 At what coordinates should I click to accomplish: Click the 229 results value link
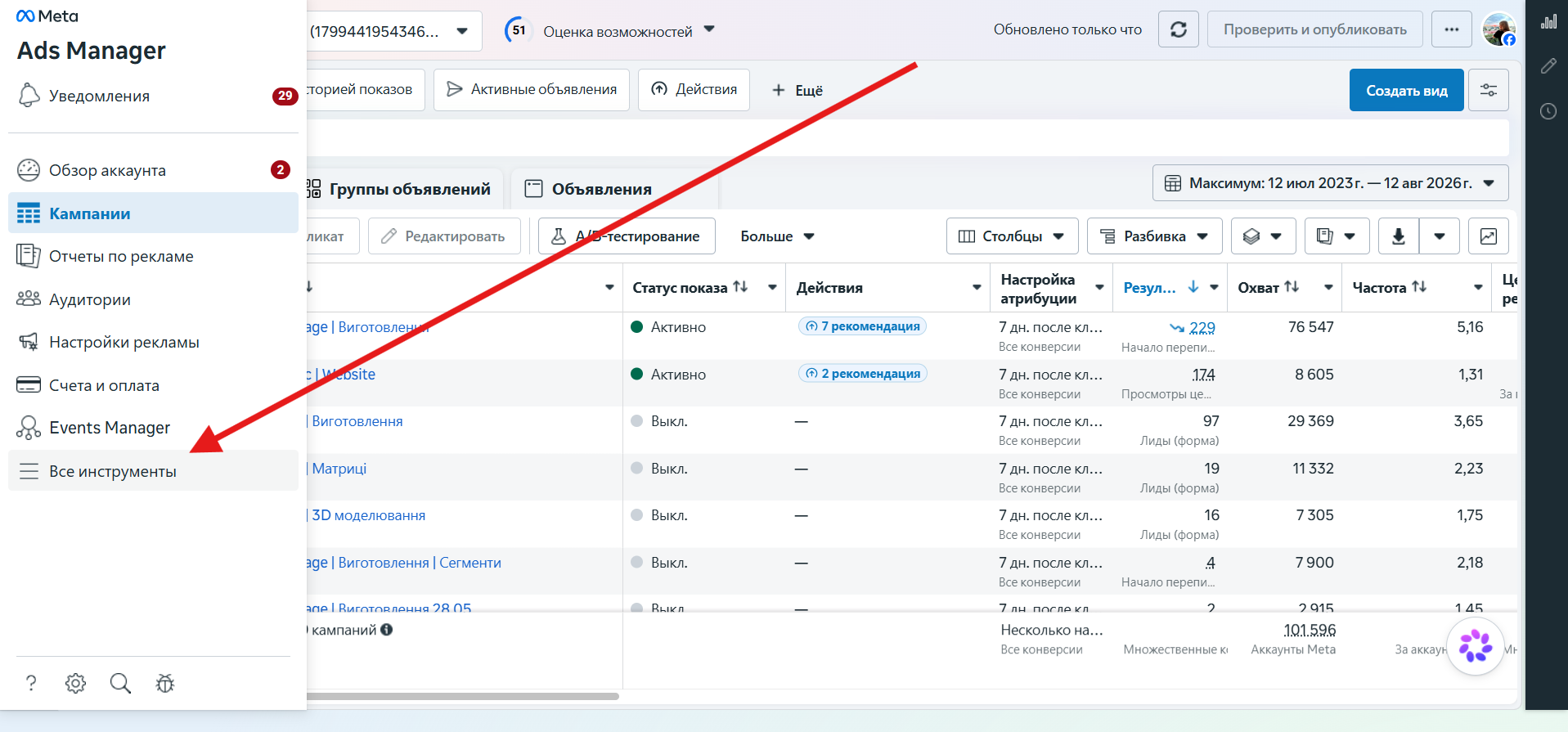point(1202,328)
